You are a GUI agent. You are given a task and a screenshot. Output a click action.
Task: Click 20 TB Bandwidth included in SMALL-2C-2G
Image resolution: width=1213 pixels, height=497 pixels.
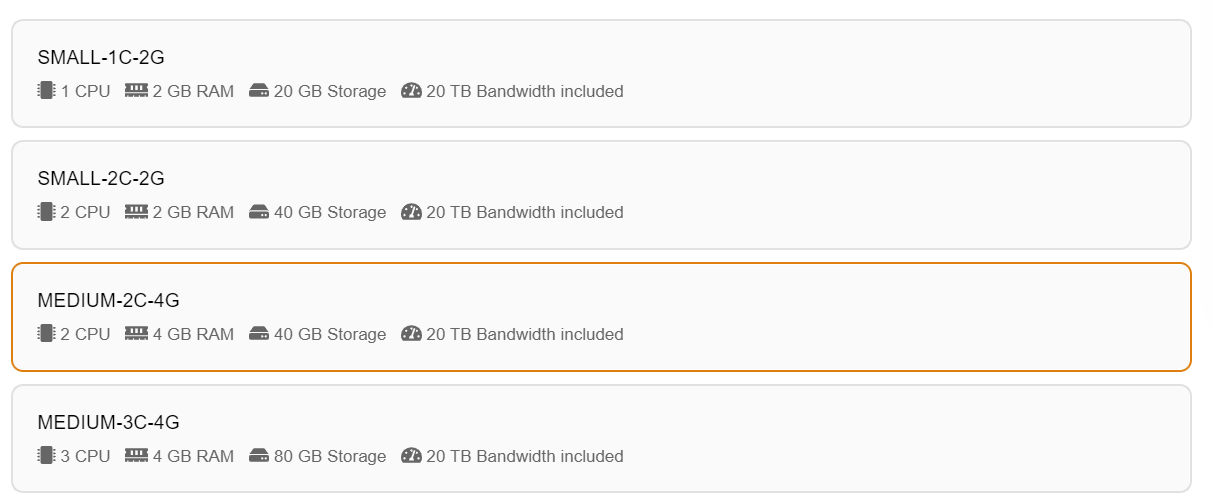click(524, 212)
